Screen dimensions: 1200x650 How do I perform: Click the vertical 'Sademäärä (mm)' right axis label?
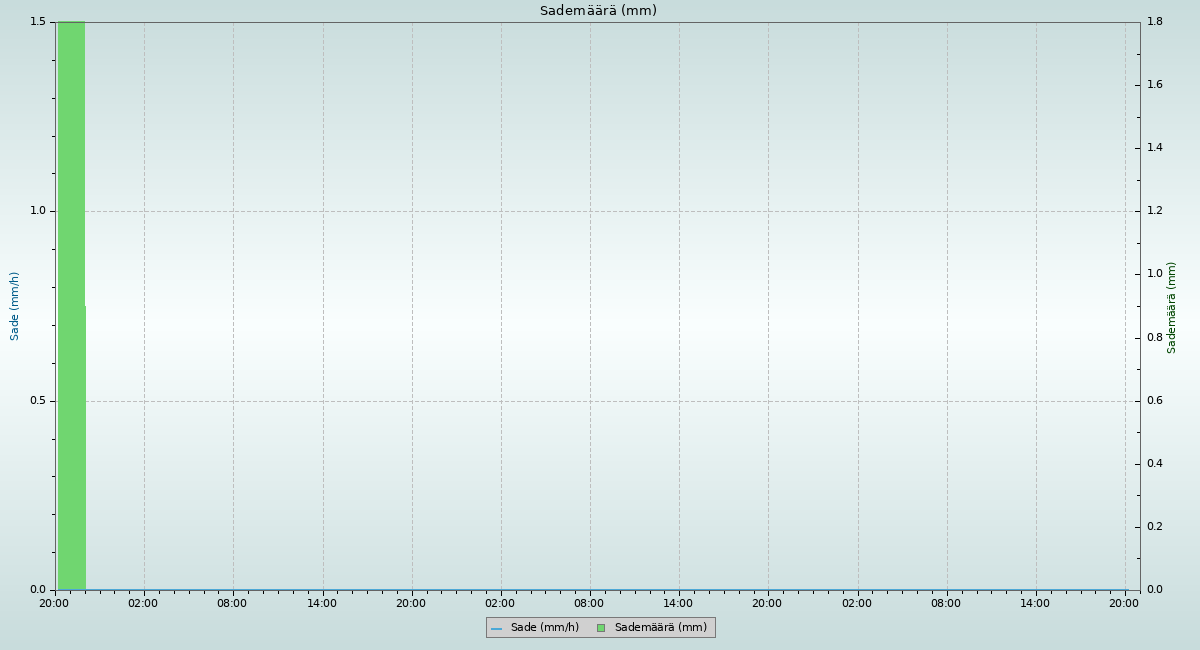pos(1172,307)
